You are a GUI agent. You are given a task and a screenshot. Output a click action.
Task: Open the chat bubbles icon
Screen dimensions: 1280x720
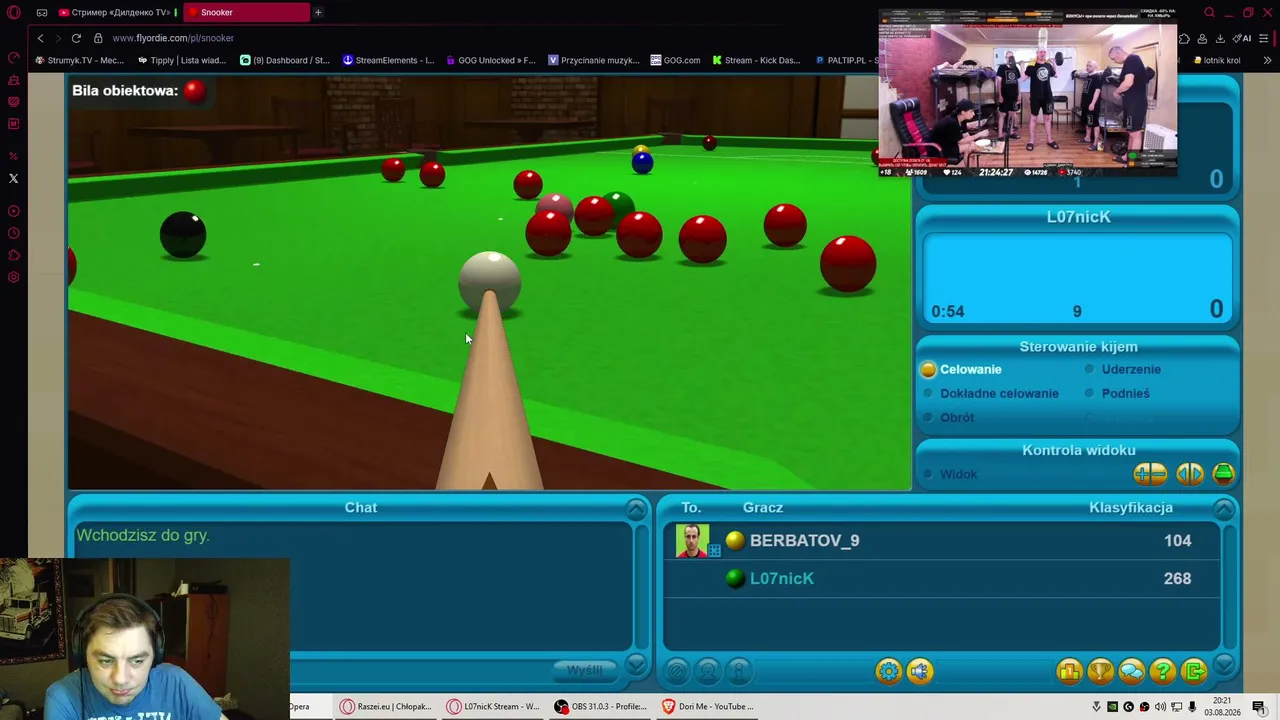coord(1131,671)
